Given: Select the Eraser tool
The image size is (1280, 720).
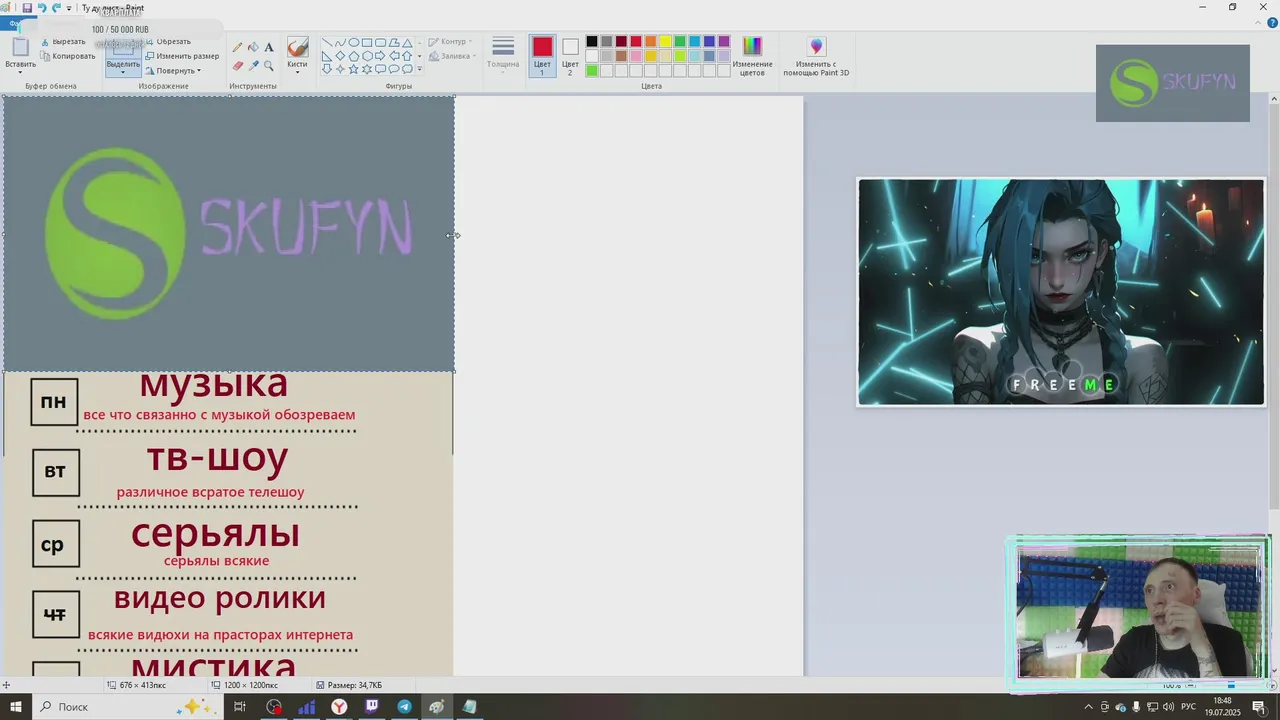Looking at the screenshot, I should point(237,65).
